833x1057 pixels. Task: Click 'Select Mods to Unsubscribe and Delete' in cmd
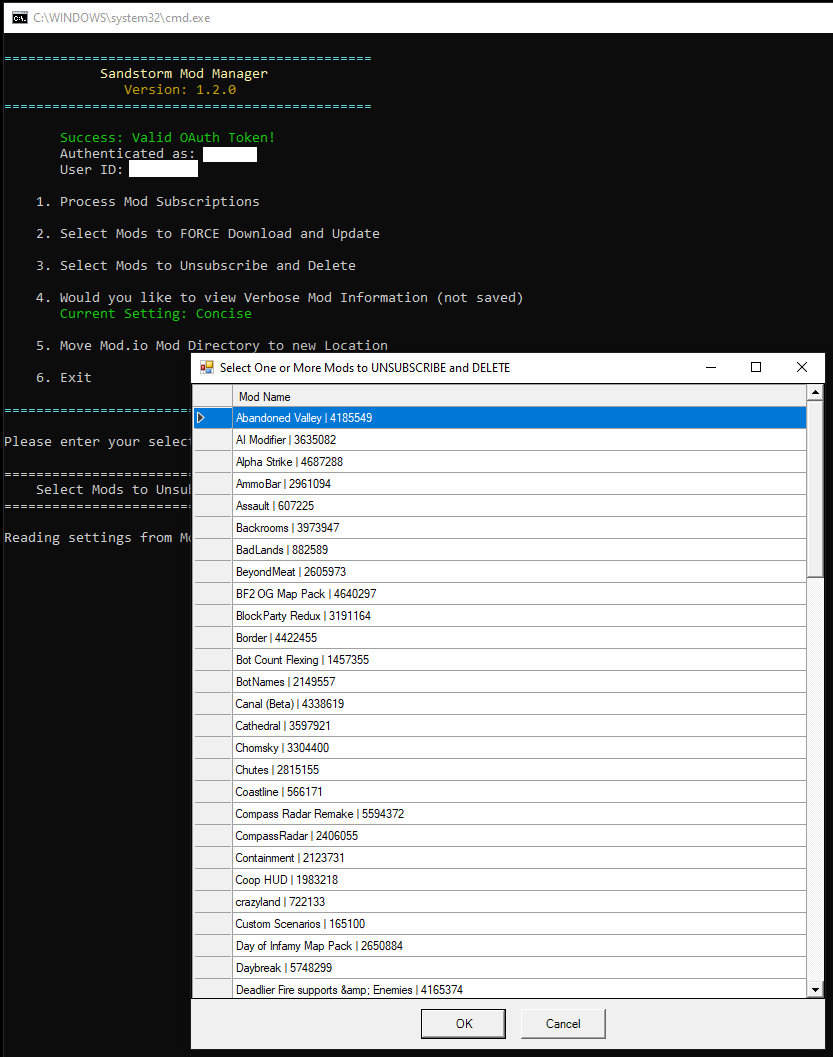pyautogui.click(x=208, y=266)
